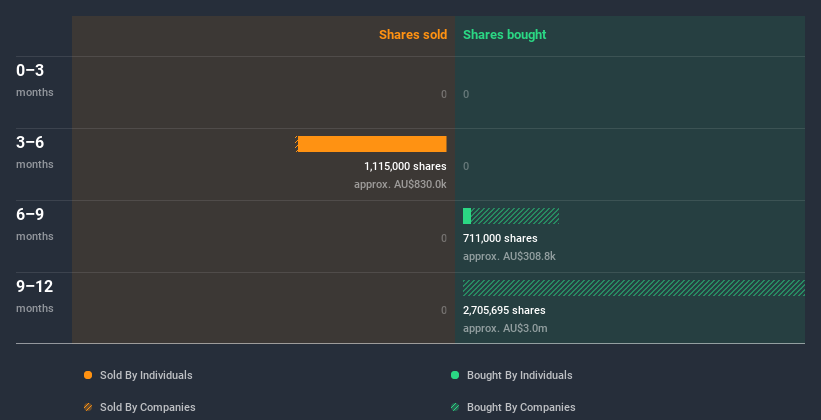Click the 1,115,000 shares value
The width and height of the screenshot is (821, 420).
coord(405,167)
